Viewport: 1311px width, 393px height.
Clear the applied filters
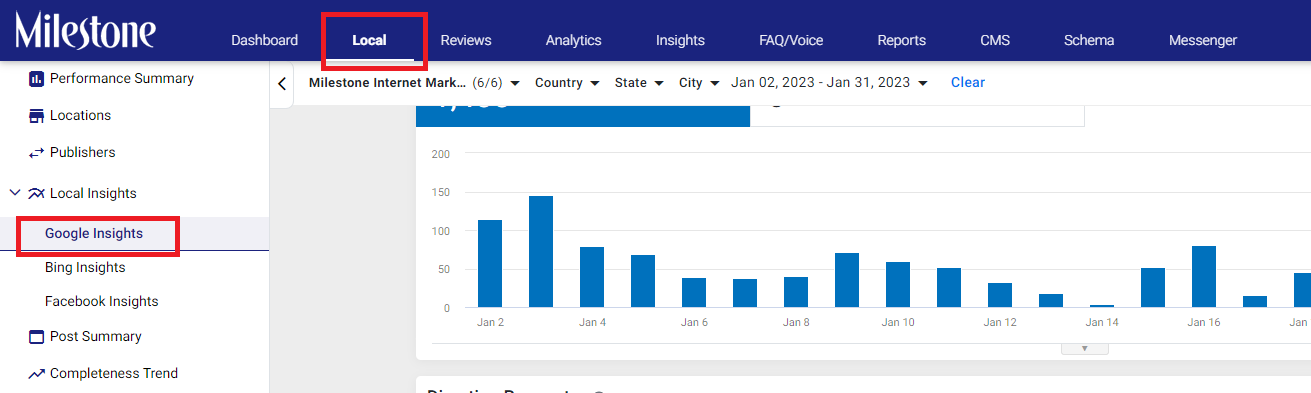967,83
